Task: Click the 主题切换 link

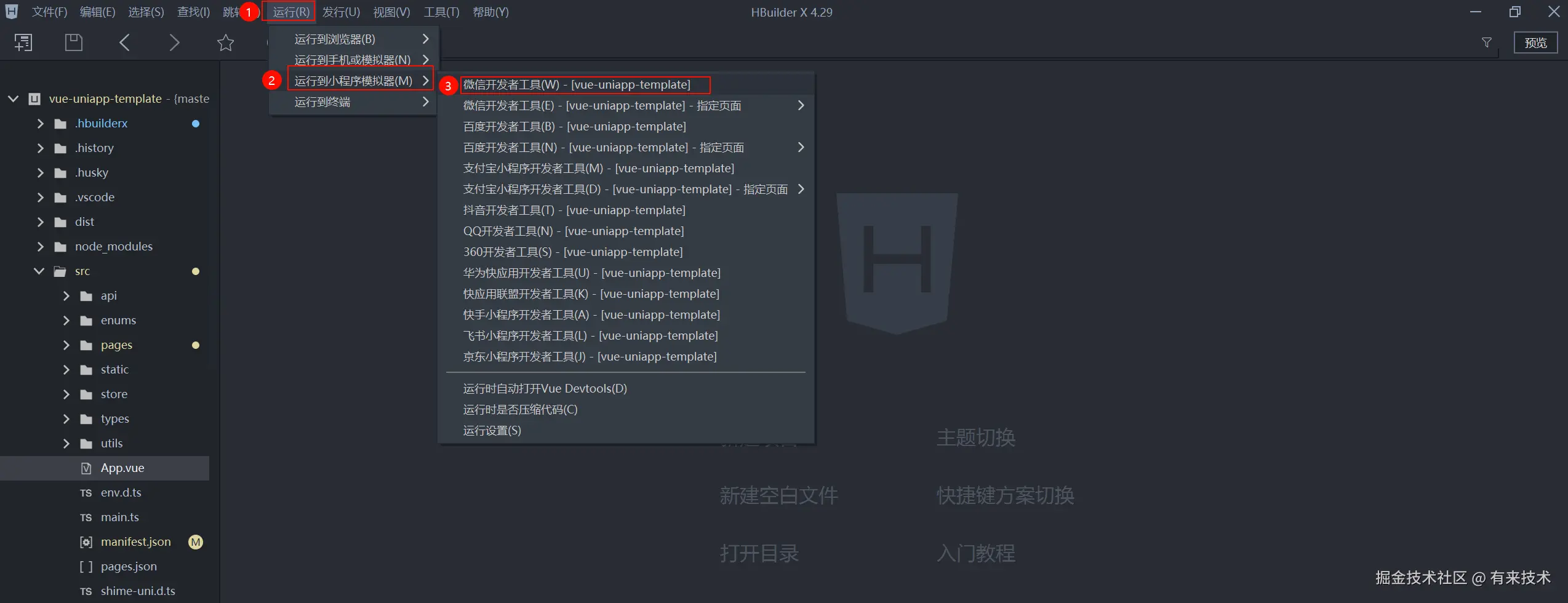Action: [x=976, y=437]
